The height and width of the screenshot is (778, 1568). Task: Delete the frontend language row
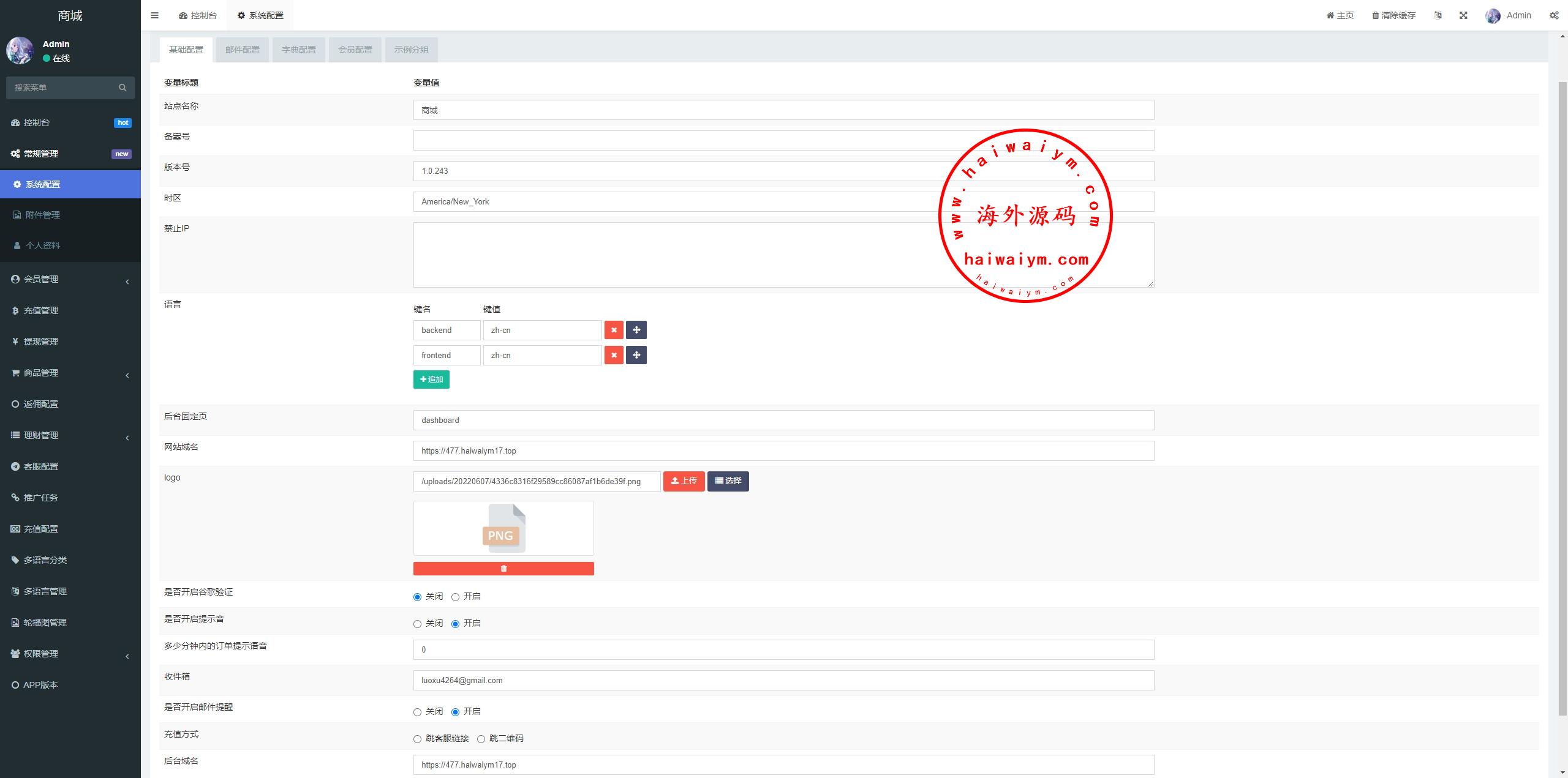coord(614,355)
